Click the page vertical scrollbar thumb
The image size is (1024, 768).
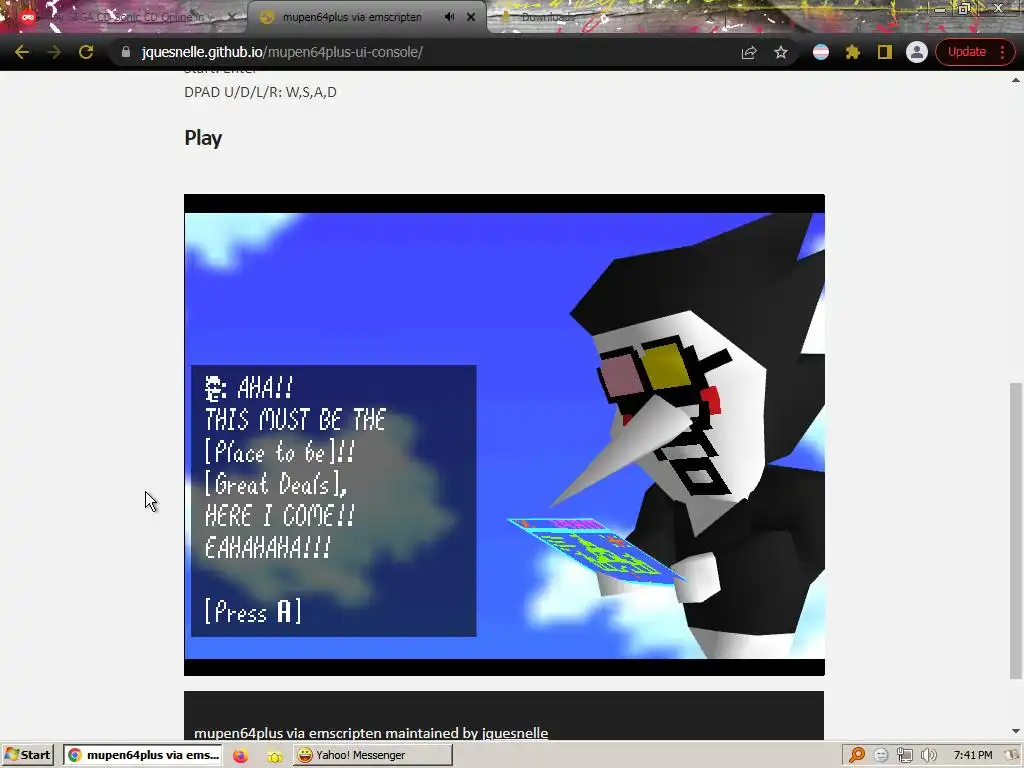[x=1016, y=530]
